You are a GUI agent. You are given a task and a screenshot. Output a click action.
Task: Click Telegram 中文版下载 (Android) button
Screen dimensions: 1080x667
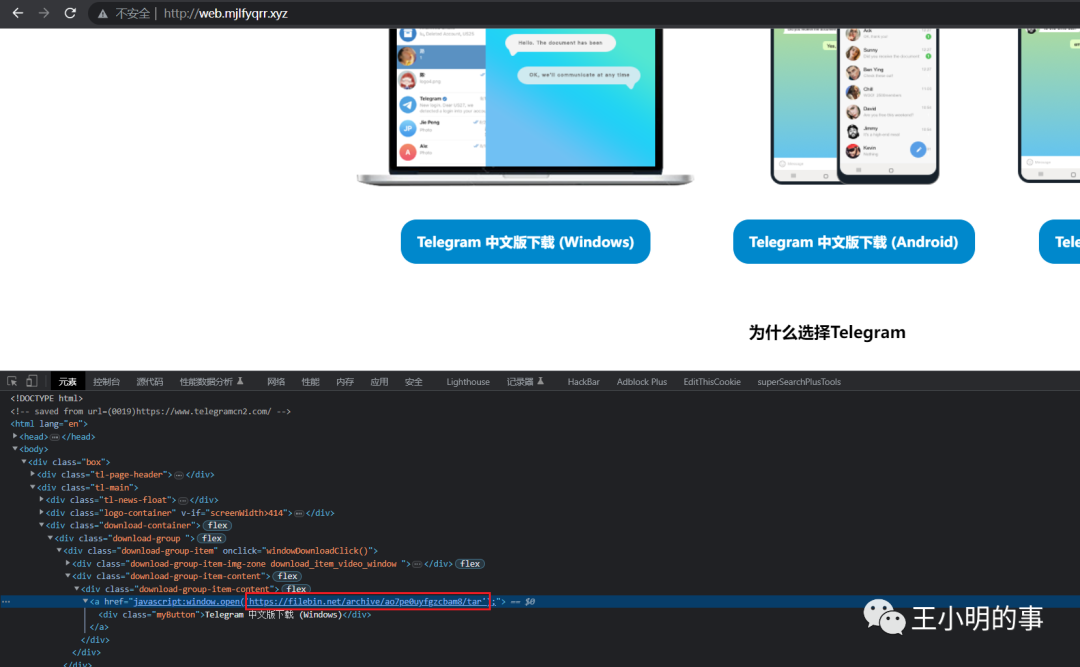click(853, 242)
